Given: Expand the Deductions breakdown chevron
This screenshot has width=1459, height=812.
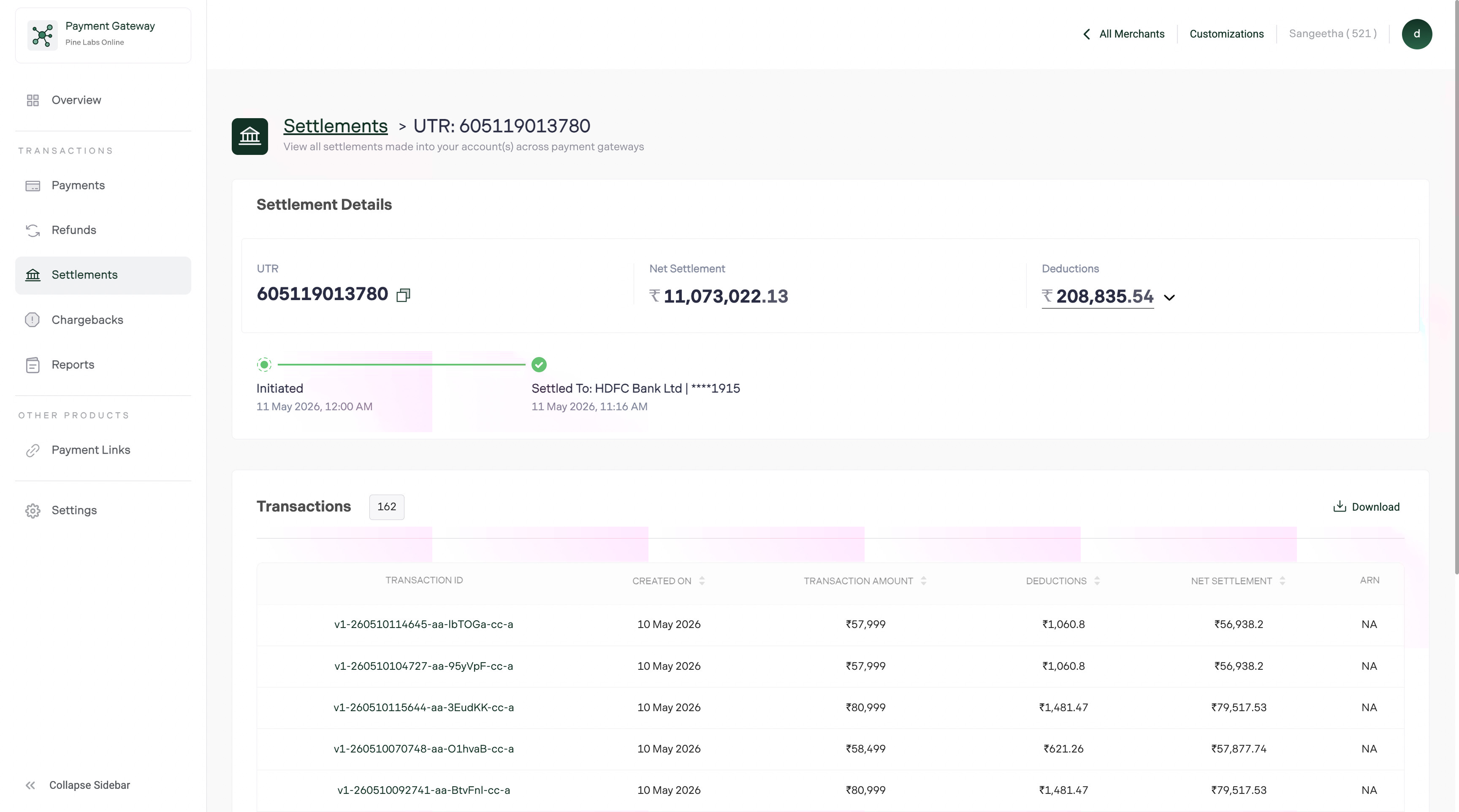Looking at the screenshot, I should pos(1169,297).
